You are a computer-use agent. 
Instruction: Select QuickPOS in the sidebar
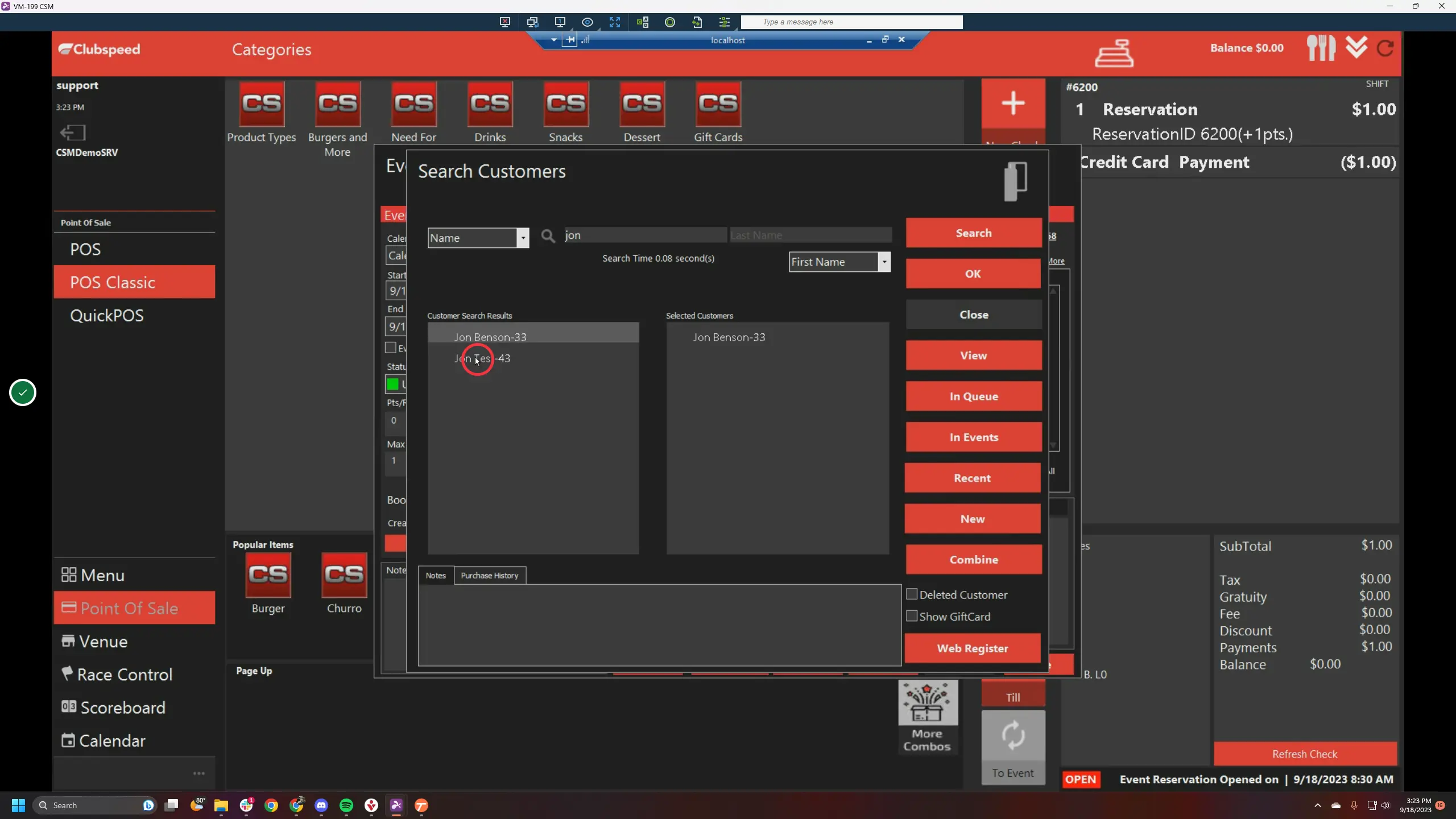click(134, 315)
